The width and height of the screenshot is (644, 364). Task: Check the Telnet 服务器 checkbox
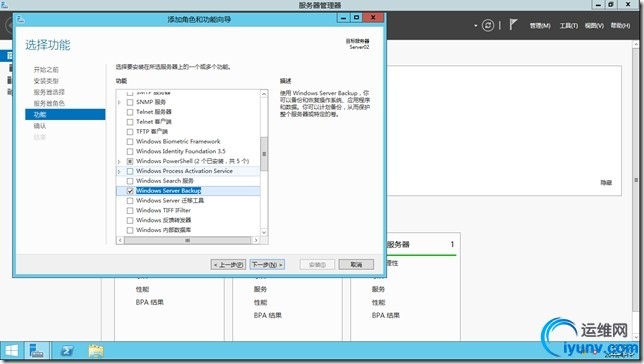tap(130, 112)
